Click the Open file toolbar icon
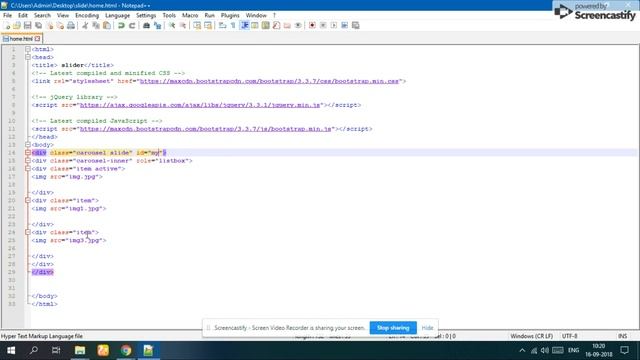 pos(17,25)
